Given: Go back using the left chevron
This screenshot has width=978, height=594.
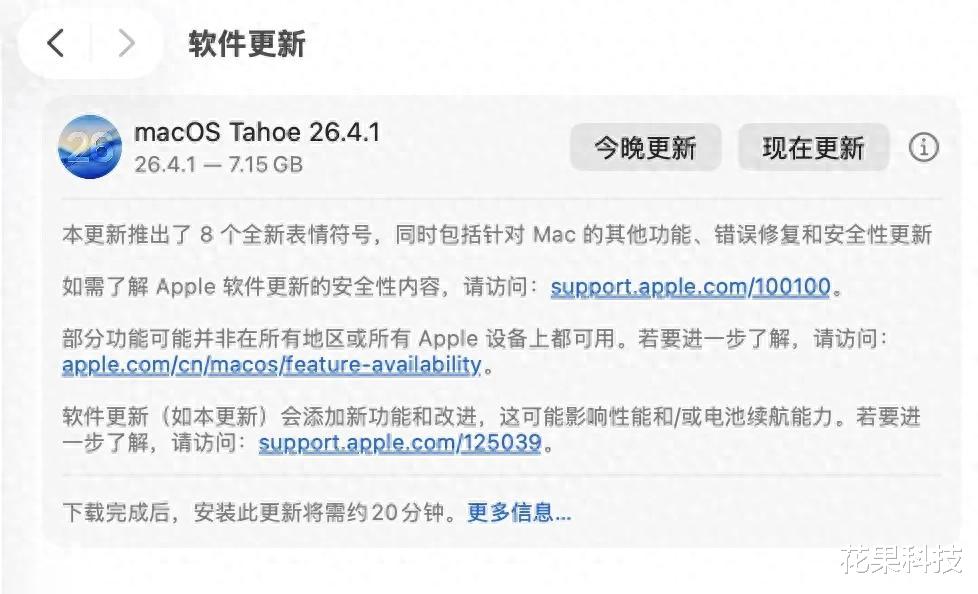Looking at the screenshot, I should pyautogui.click(x=56, y=44).
